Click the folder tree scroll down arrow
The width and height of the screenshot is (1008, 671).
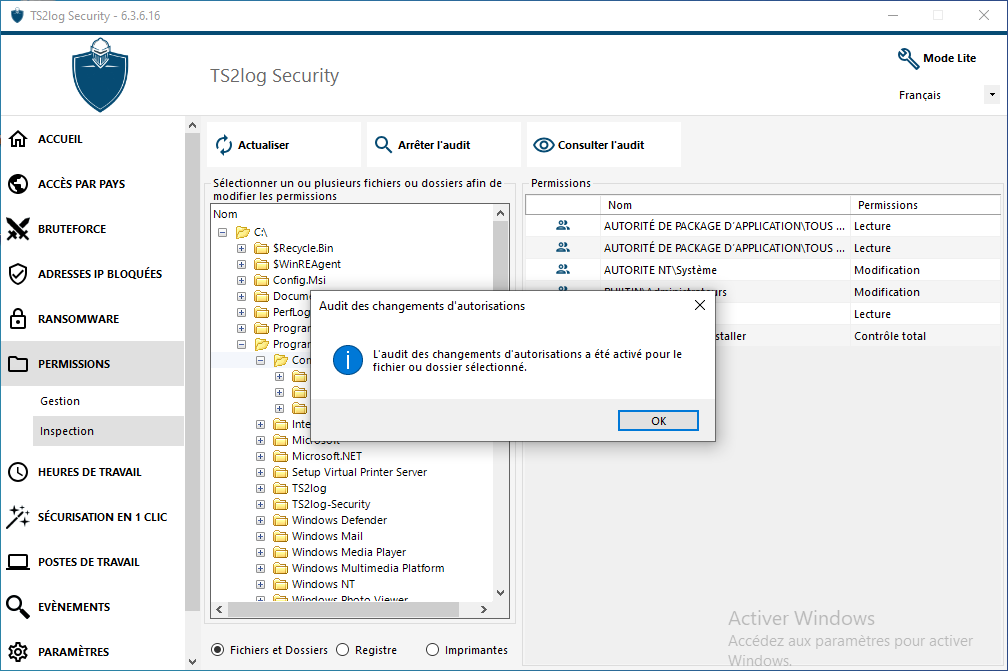501,593
